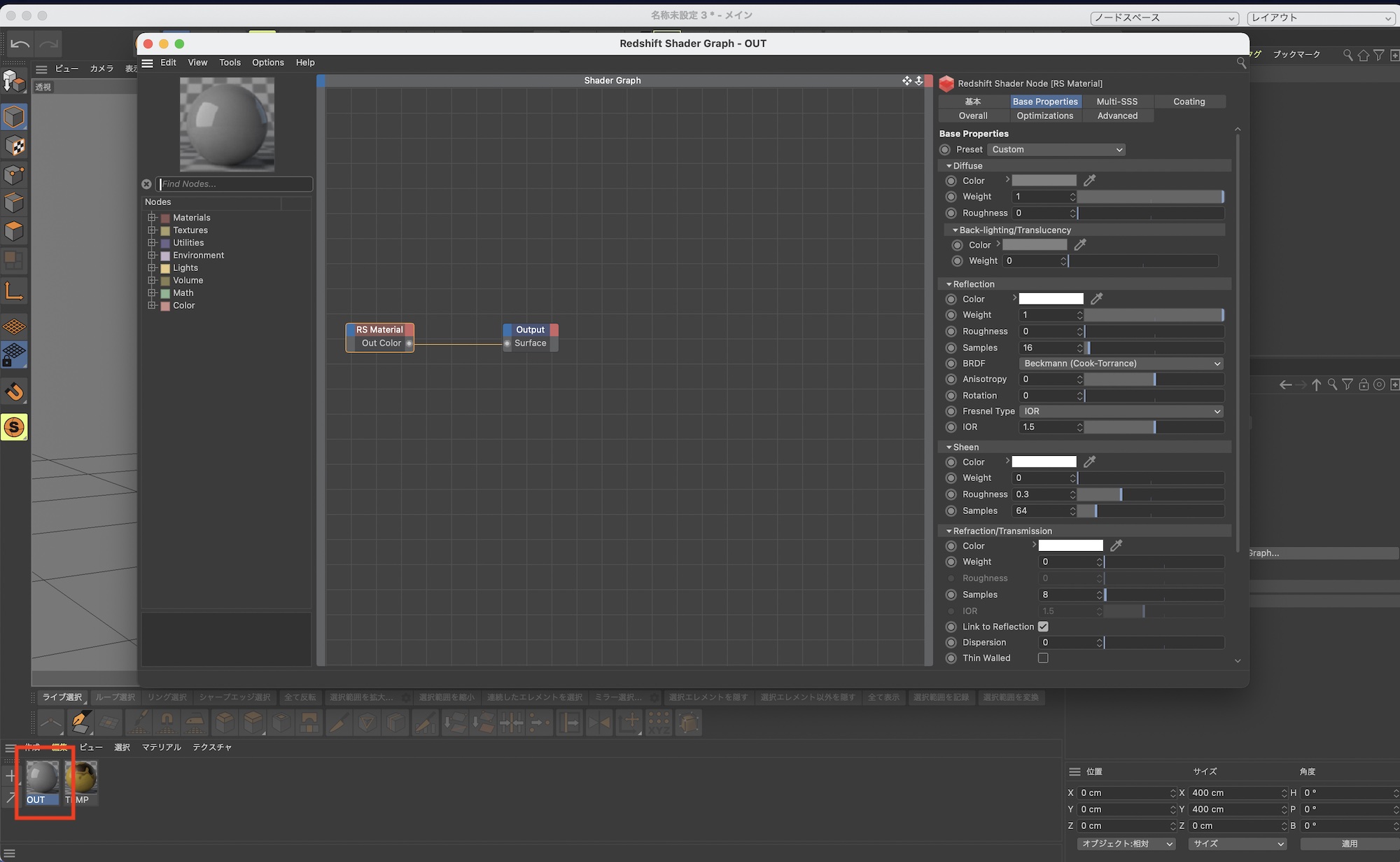Click the Find Nodes search field
1400x862 pixels.
[234, 184]
